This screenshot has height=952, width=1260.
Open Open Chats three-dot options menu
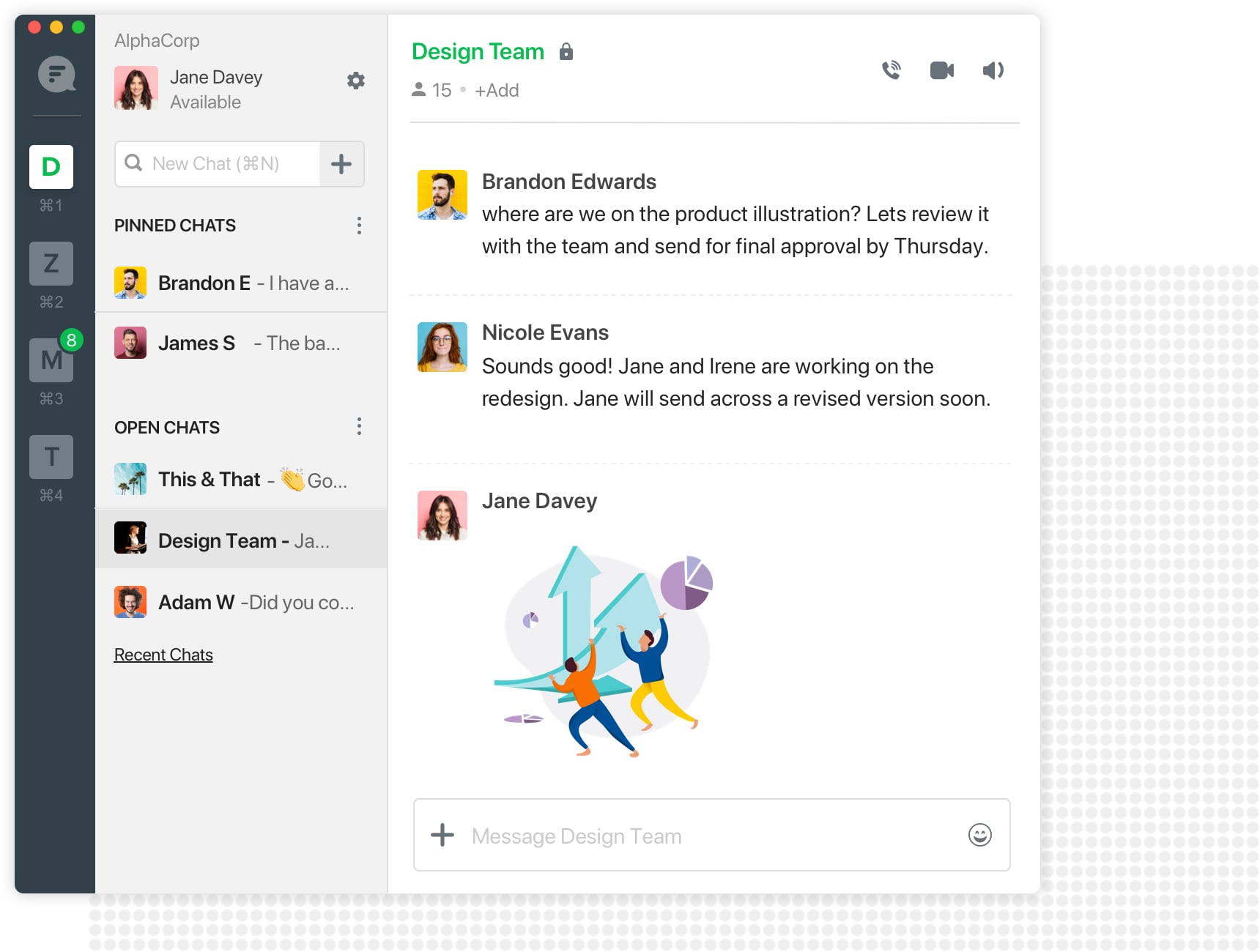click(359, 427)
